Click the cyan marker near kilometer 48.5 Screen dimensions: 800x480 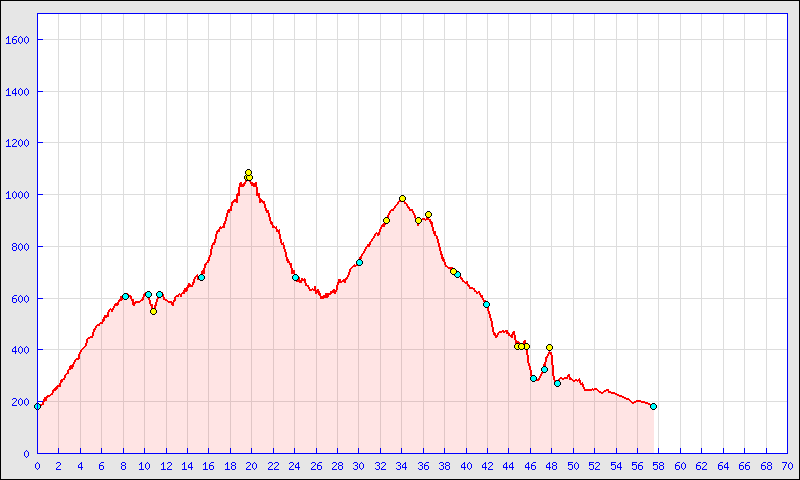[558, 384]
